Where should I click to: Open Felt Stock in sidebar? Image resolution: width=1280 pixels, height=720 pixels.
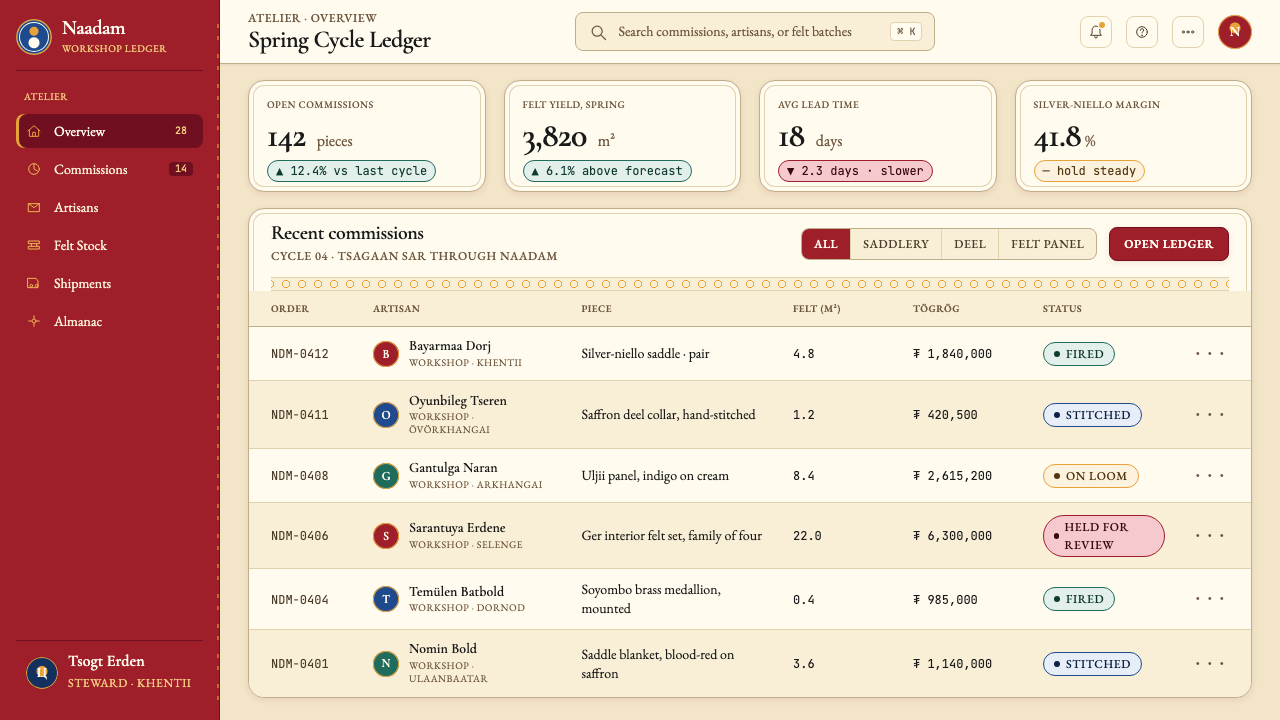(110, 245)
